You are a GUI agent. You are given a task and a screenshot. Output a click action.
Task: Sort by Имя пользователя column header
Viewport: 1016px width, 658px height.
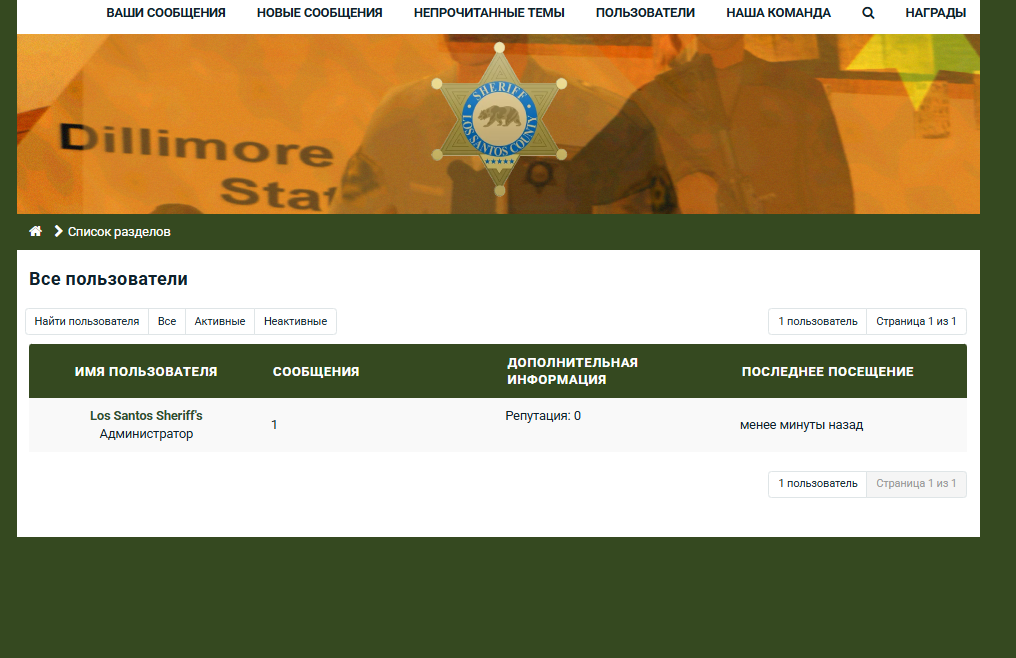pos(146,371)
